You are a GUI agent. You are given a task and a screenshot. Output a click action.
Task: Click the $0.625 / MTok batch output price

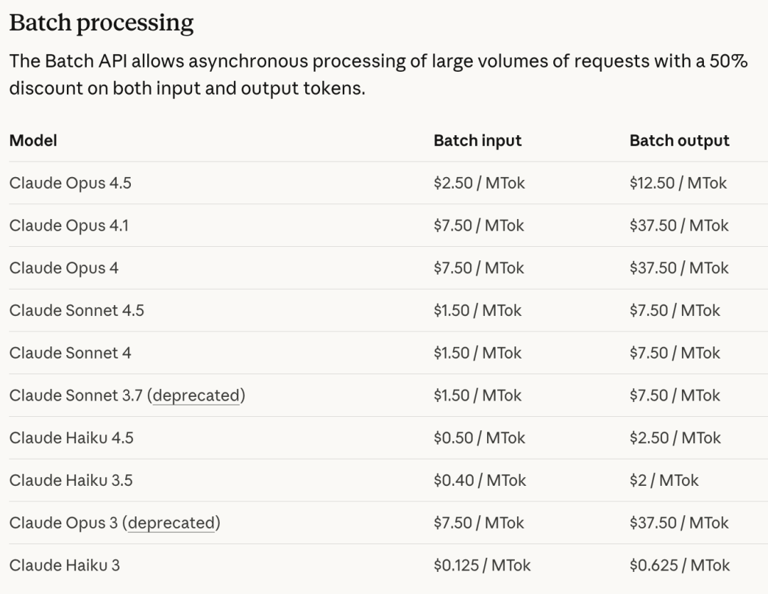click(680, 565)
